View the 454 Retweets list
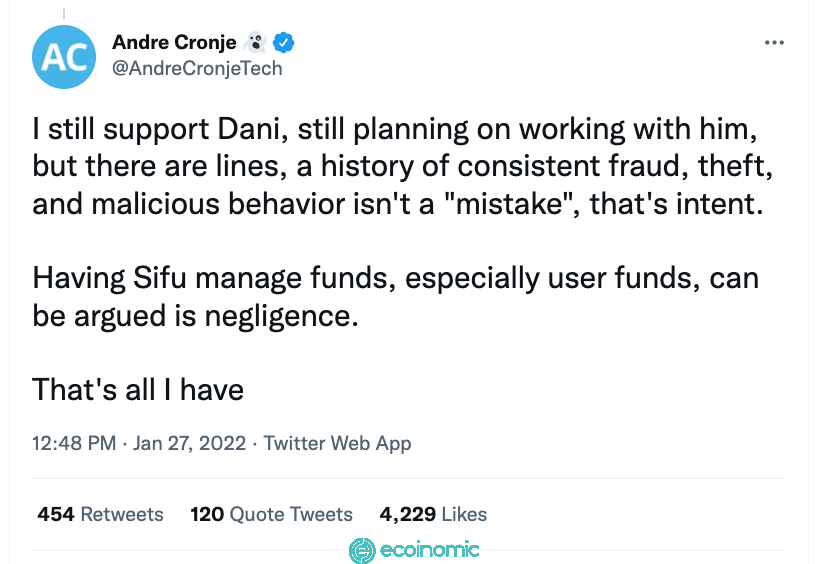Image resolution: width=828 pixels, height=564 pixels. click(100, 514)
